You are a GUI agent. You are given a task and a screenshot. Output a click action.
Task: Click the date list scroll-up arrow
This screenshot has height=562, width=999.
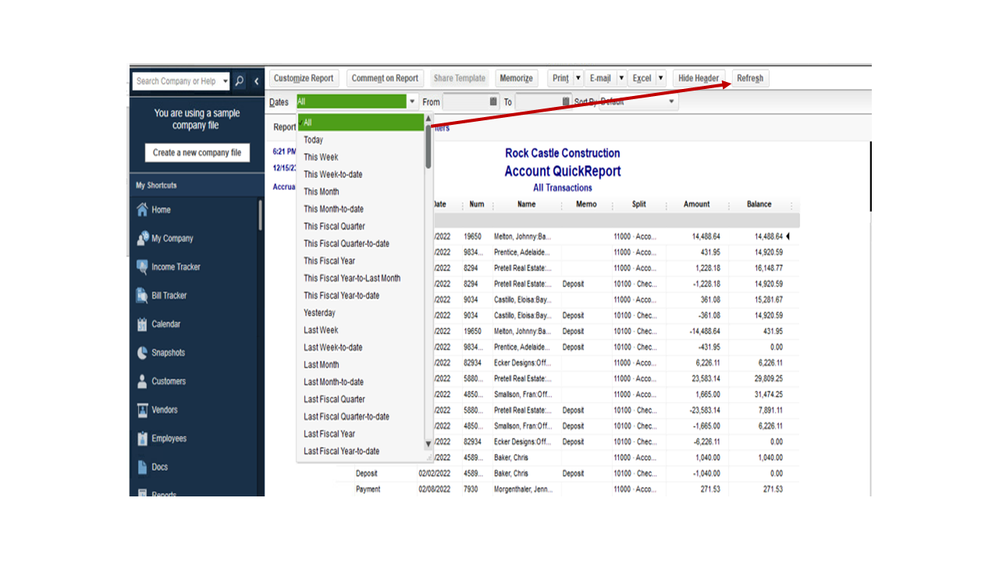(428, 119)
